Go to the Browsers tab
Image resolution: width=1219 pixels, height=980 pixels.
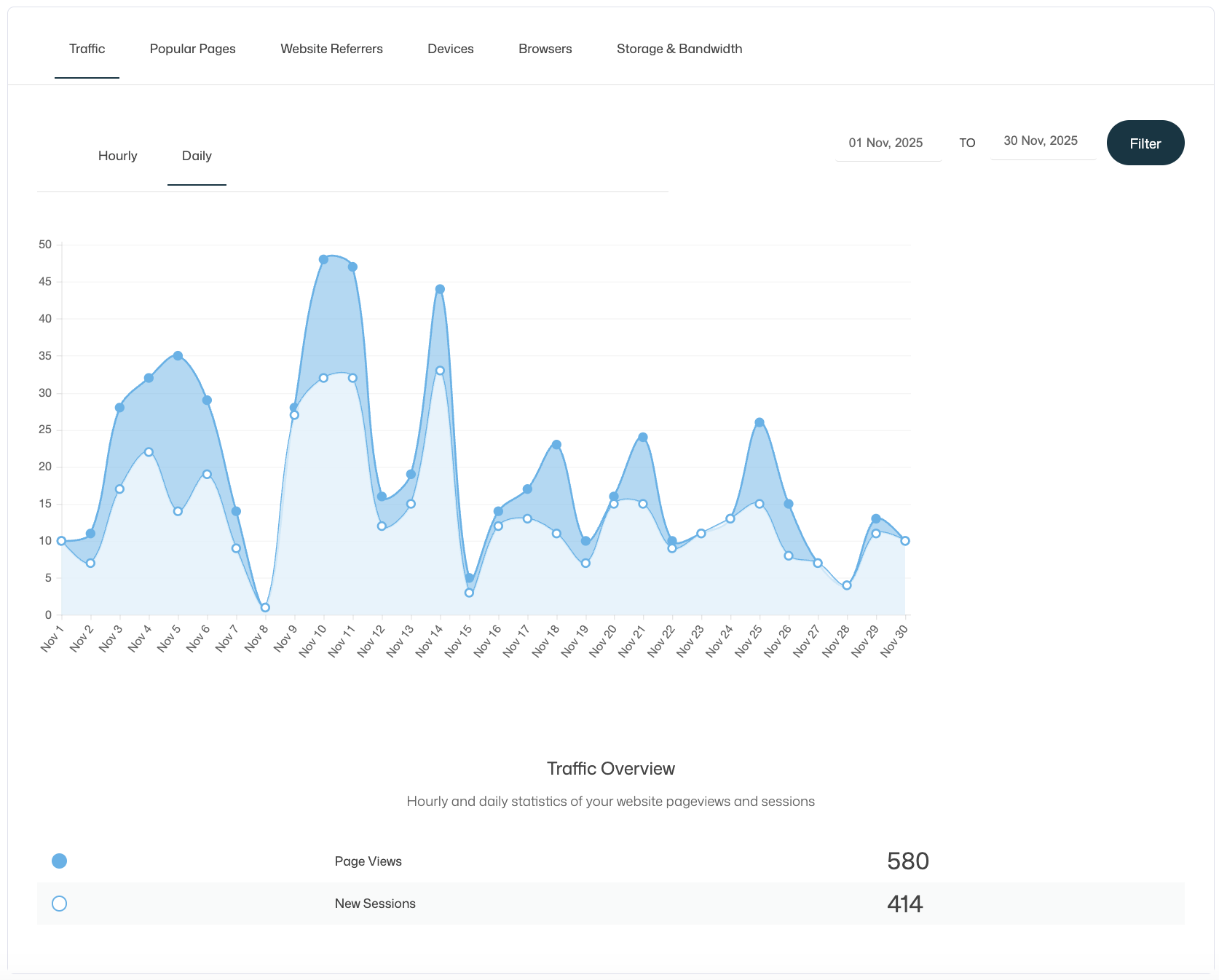(545, 49)
